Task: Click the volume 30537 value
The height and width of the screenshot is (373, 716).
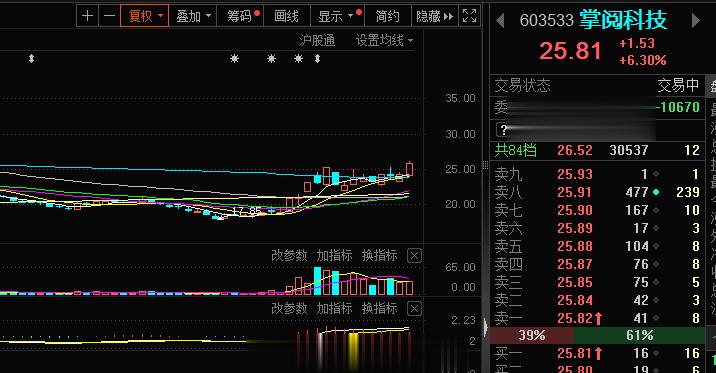Action: point(629,150)
